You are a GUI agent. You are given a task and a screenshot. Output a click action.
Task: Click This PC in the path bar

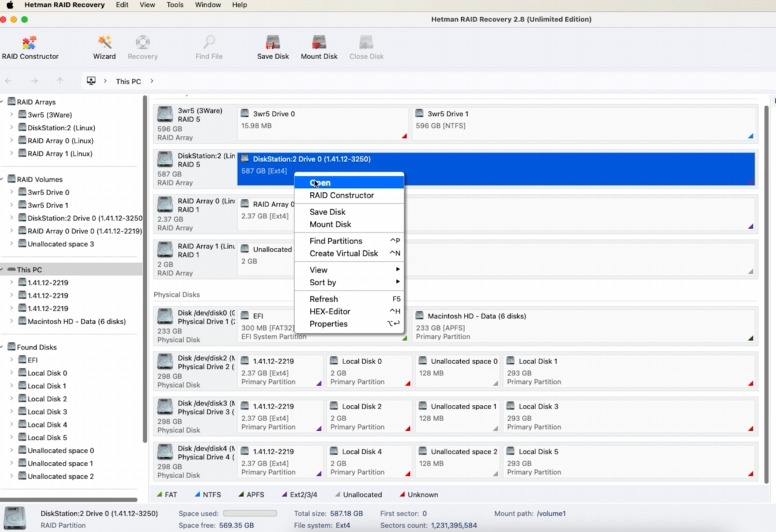pyautogui.click(x=128, y=81)
